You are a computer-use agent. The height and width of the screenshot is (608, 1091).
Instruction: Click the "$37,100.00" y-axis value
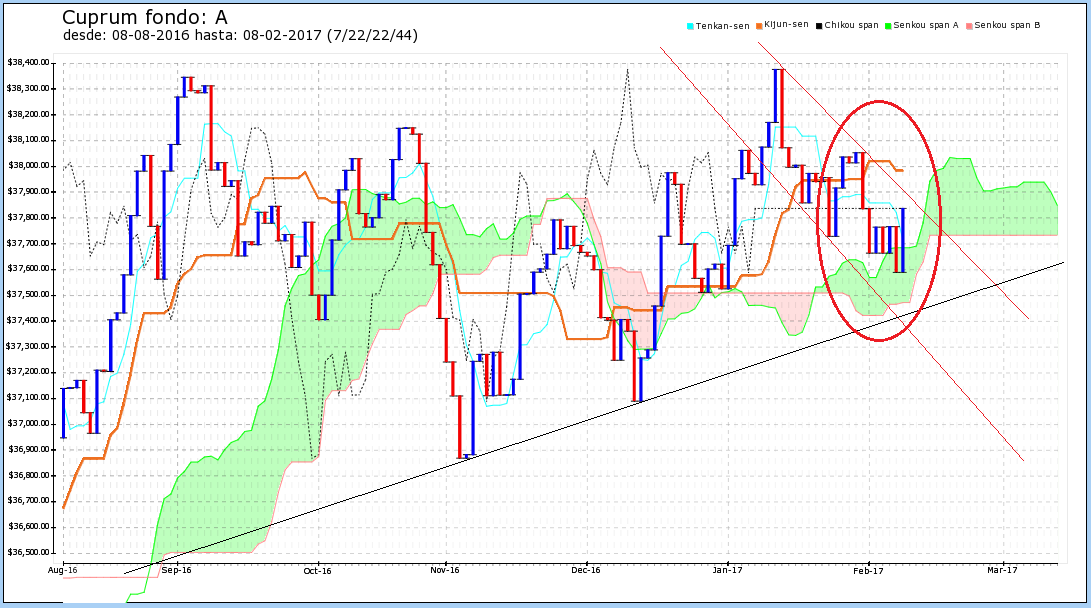coord(29,397)
